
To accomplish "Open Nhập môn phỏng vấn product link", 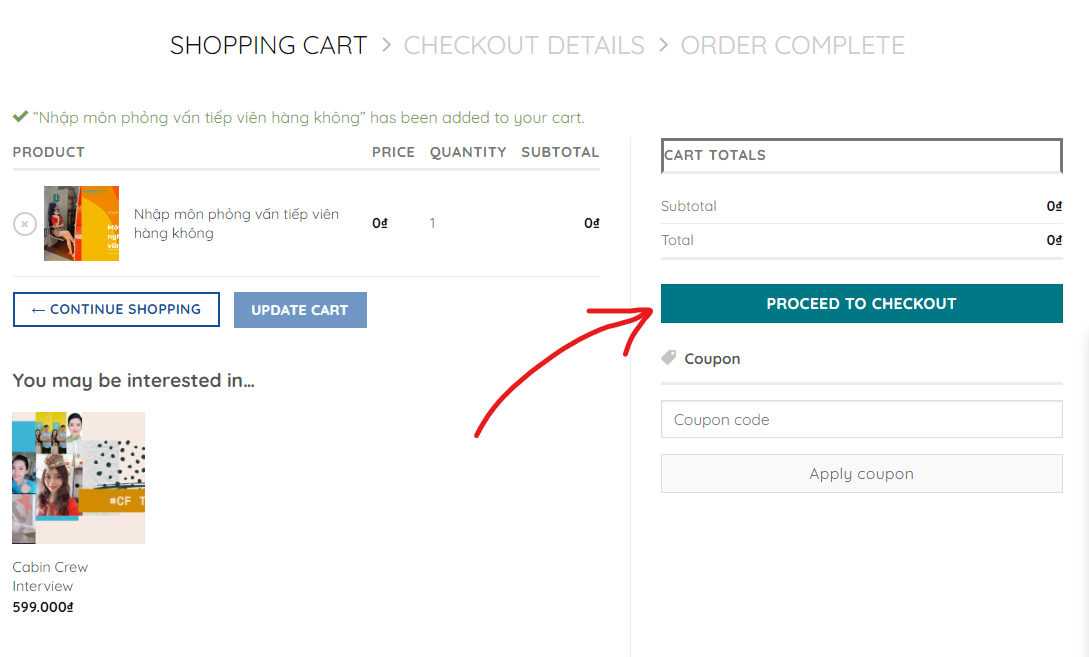I will [x=236, y=223].
